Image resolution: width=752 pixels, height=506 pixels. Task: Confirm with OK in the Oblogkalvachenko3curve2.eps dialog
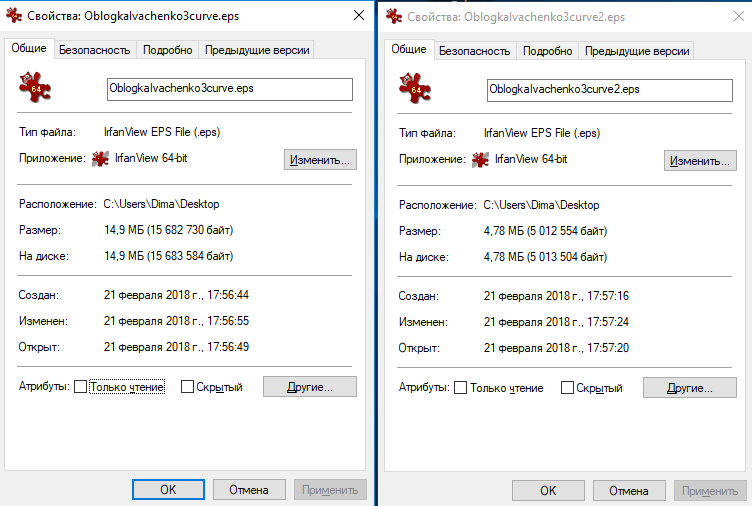548,490
